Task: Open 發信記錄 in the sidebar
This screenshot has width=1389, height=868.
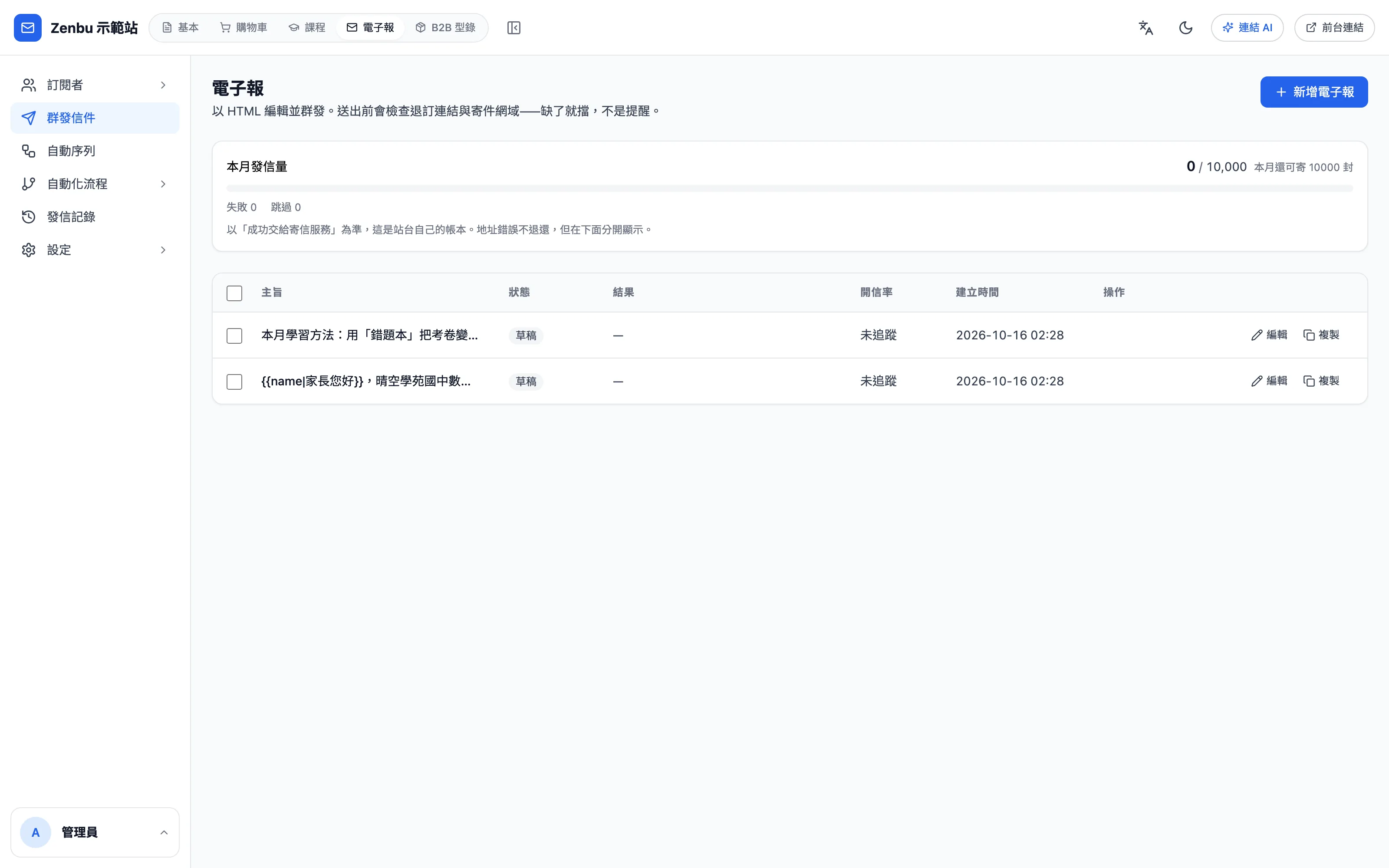Action: pyautogui.click(x=95, y=217)
